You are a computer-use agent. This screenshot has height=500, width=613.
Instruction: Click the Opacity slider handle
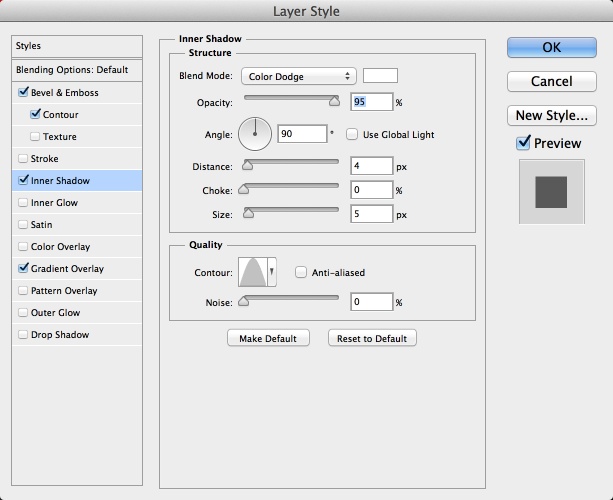[334, 101]
